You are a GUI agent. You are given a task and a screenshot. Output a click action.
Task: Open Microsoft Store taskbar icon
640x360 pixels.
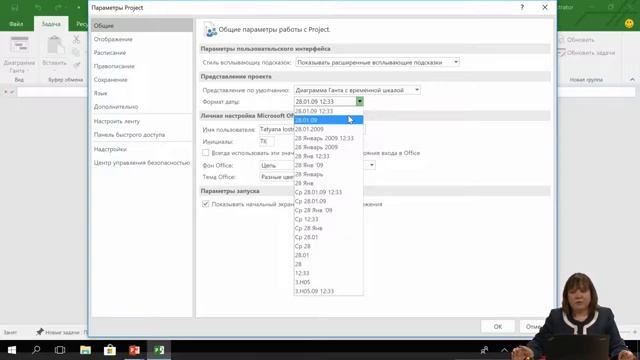pyautogui.click(x=110, y=350)
